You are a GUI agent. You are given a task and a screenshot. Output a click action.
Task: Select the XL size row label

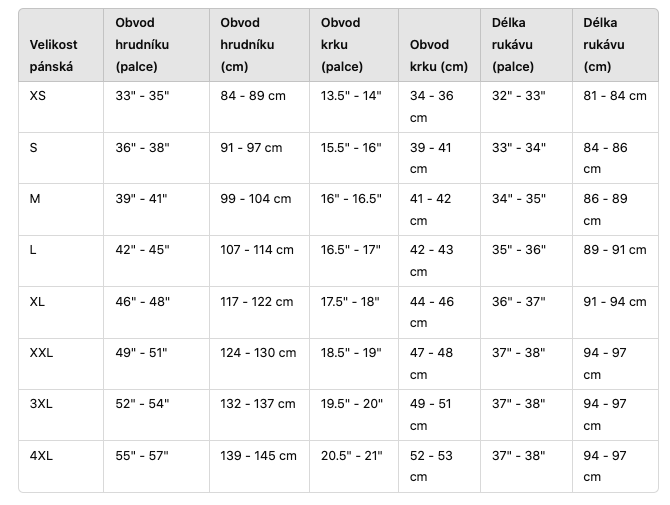click(x=37, y=302)
